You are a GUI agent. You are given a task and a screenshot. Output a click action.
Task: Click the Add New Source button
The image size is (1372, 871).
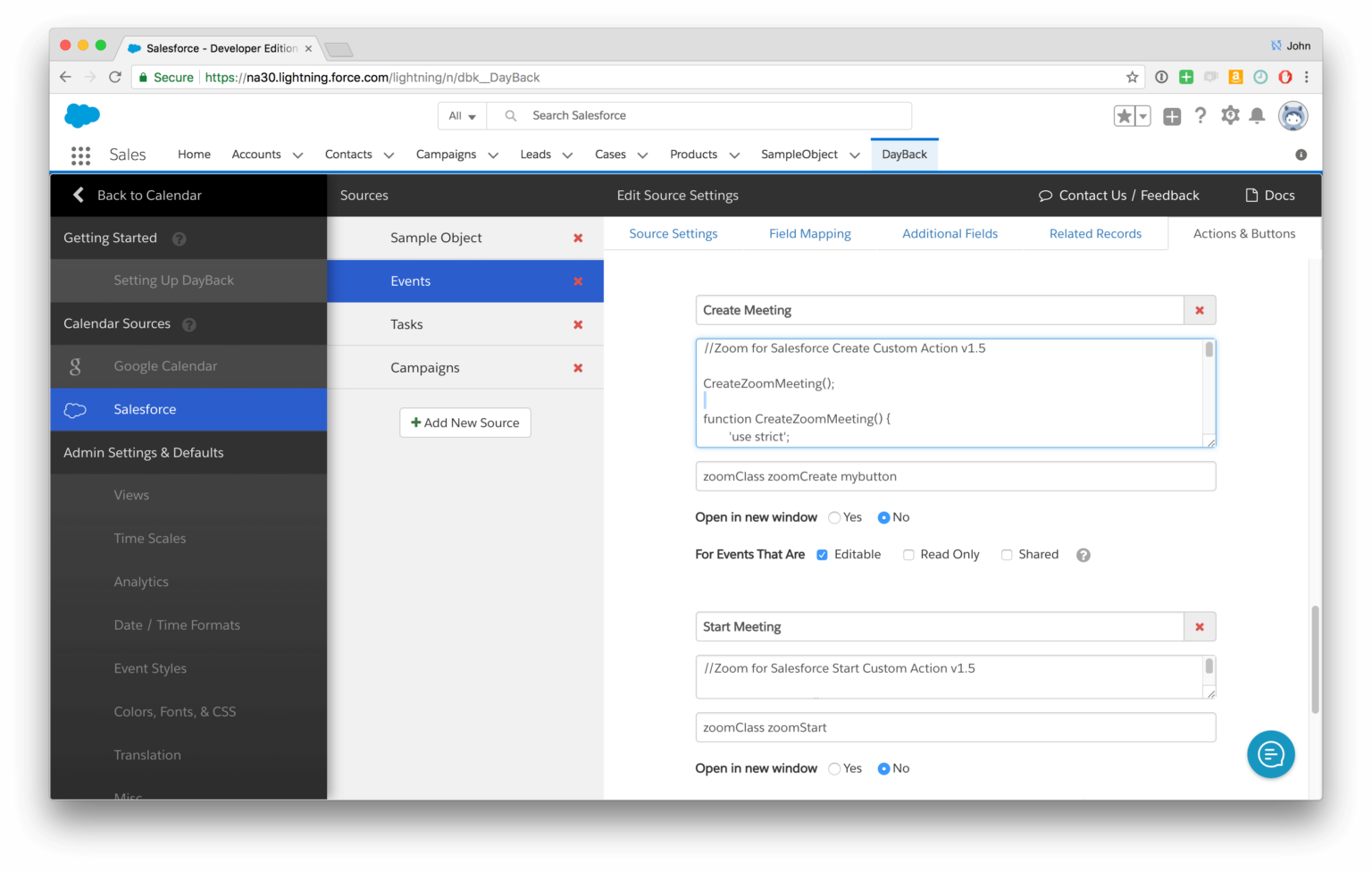click(464, 423)
